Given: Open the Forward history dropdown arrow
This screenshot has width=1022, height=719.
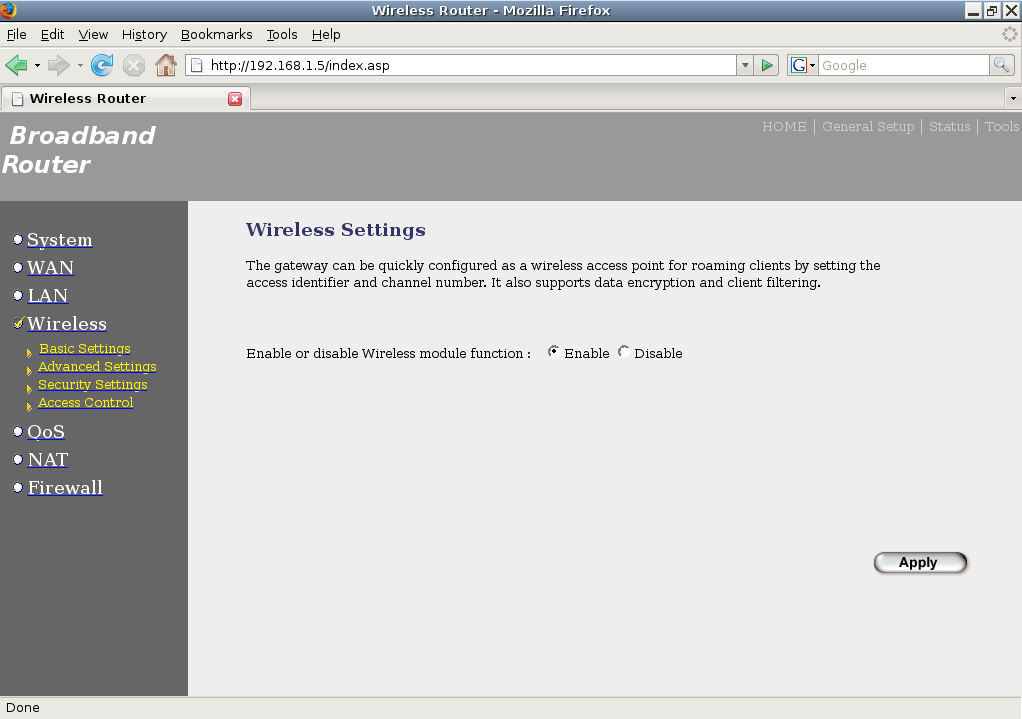Looking at the screenshot, I should [x=80, y=65].
